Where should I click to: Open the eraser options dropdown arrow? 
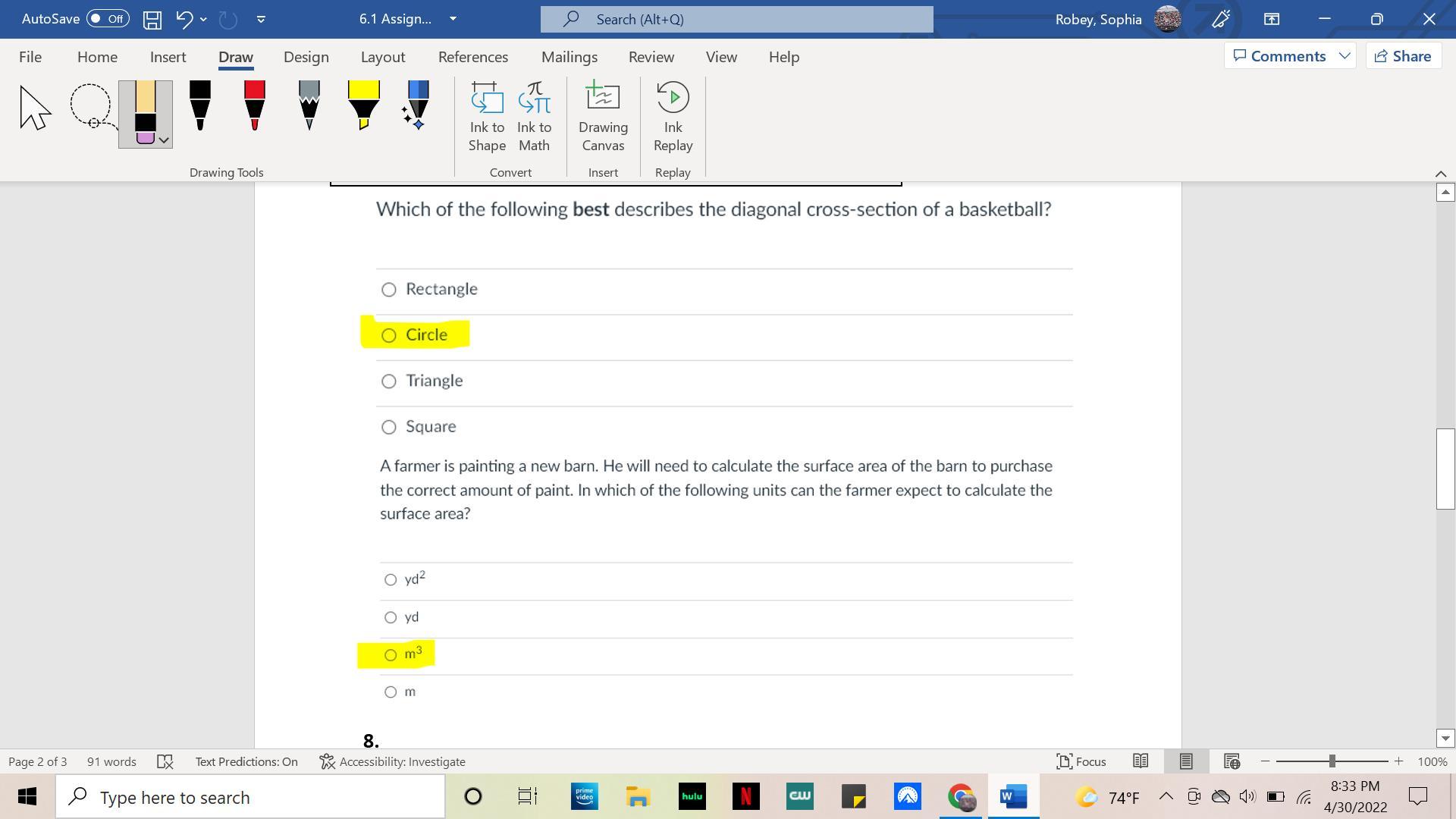(x=164, y=140)
